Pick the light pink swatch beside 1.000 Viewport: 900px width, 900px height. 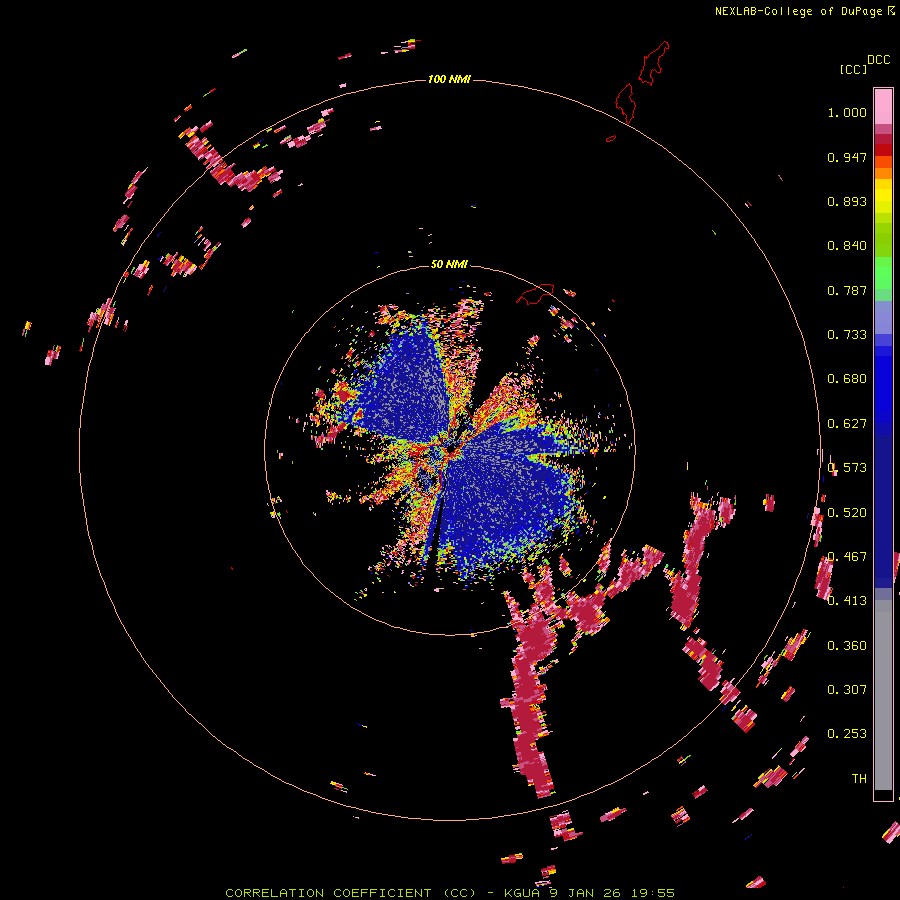tap(883, 107)
